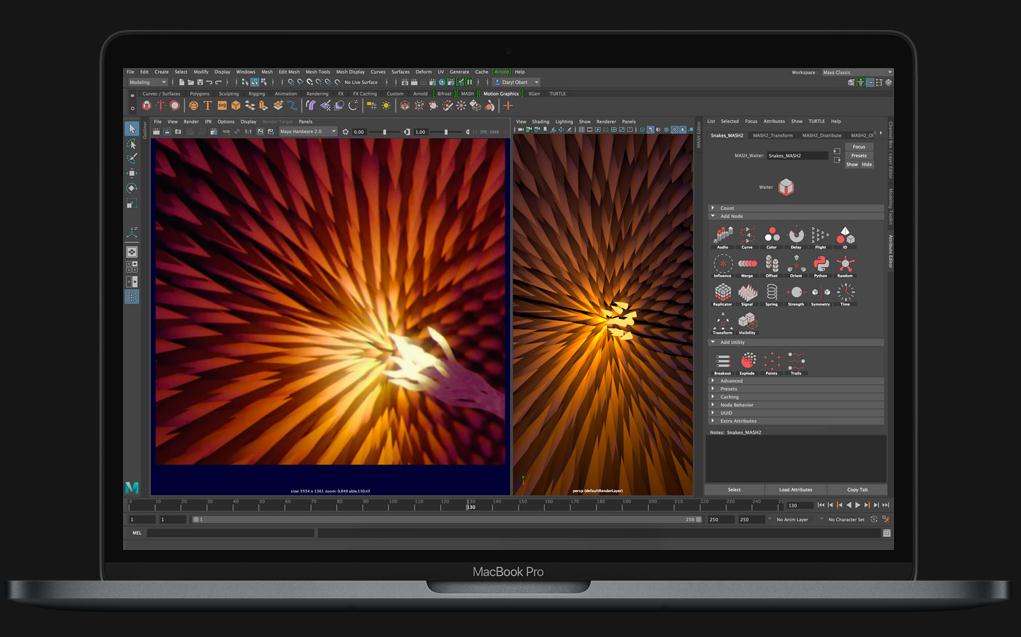
Task: Expand the Node Behavior section
Action: pos(796,404)
